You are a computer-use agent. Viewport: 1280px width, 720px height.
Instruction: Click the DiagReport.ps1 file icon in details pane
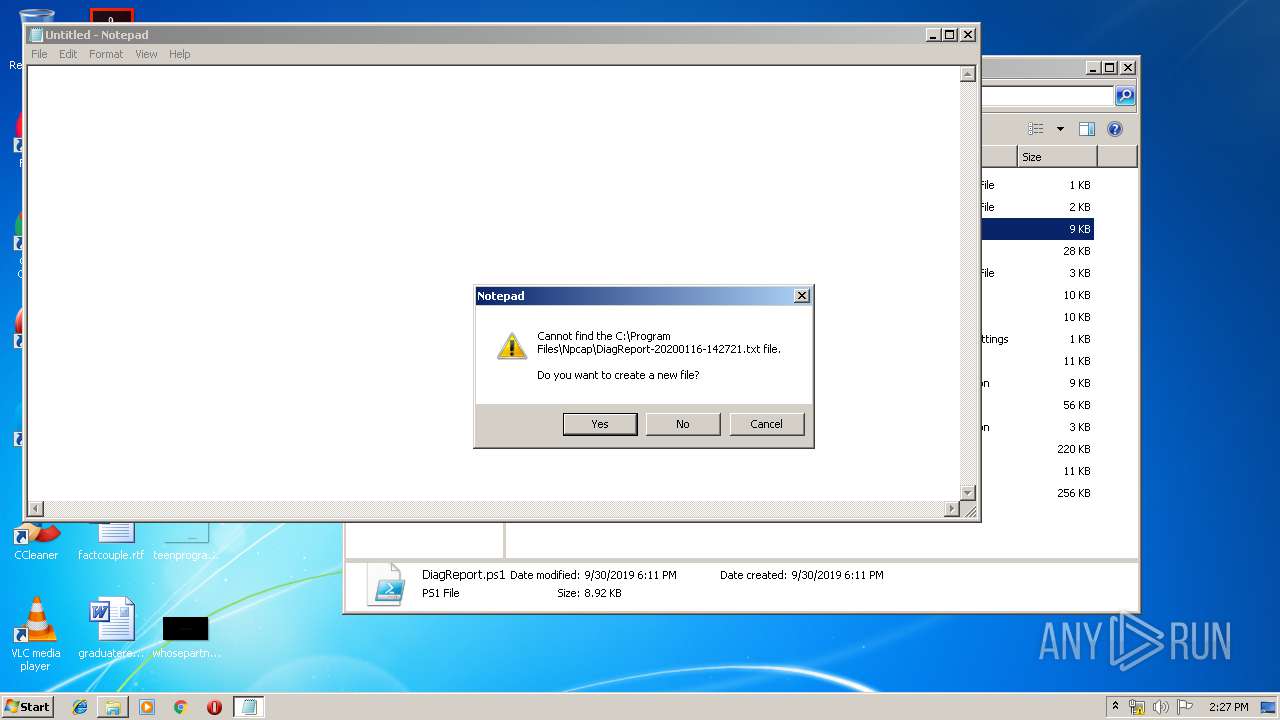386,584
